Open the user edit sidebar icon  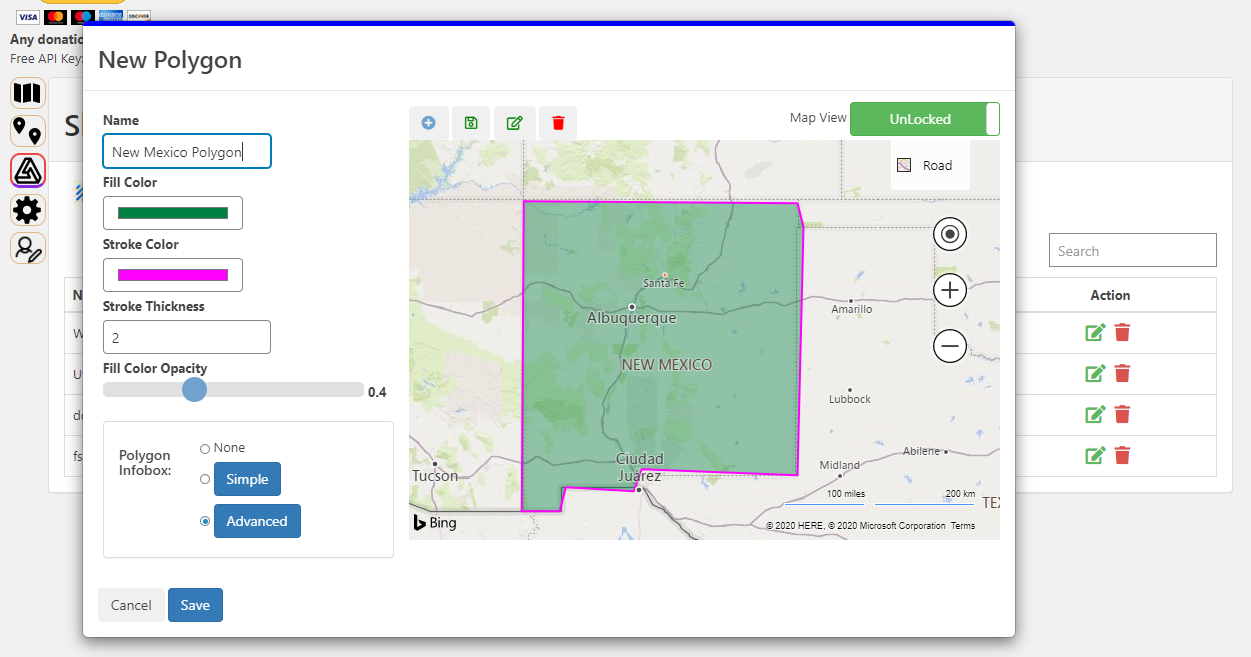28,248
